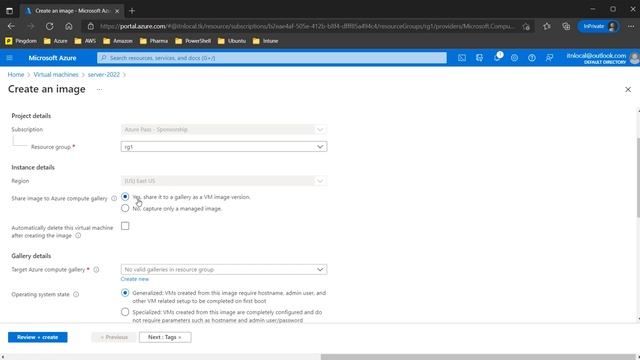Go to Home breadcrumb

(x=16, y=75)
